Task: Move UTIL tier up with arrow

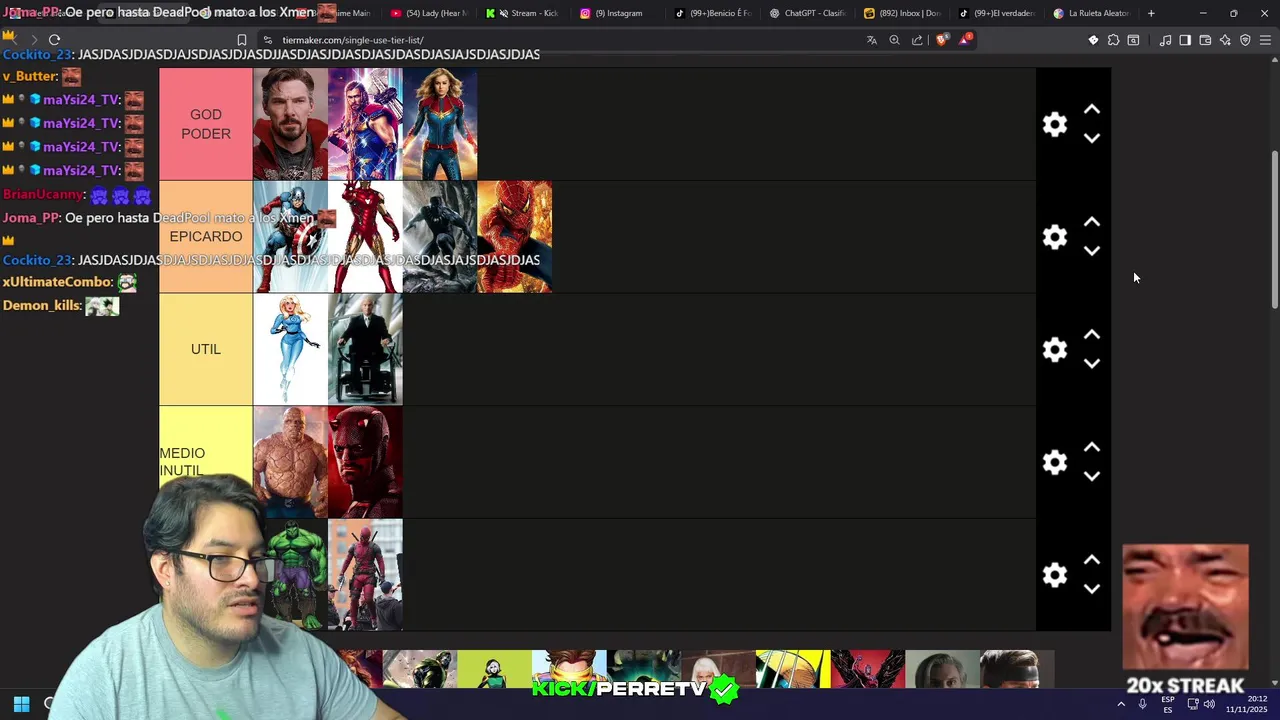Action: pos(1092,335)
